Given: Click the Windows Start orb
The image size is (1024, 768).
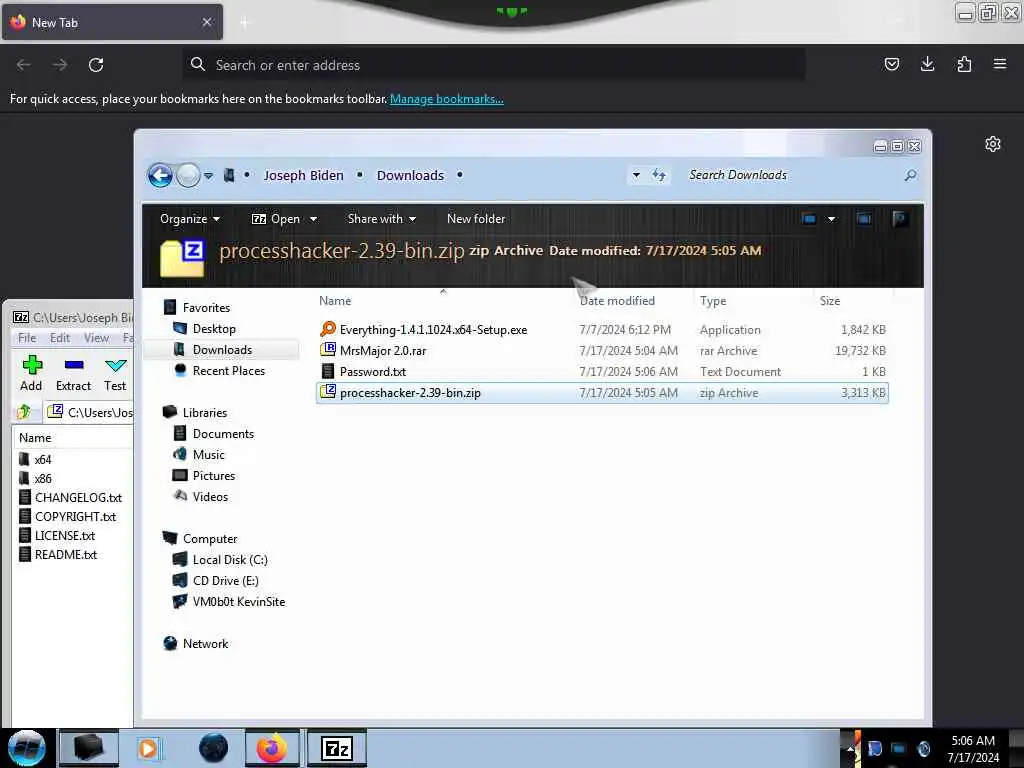Looking at the screenshot, I should pyautogui.click(x=26, y=748).
